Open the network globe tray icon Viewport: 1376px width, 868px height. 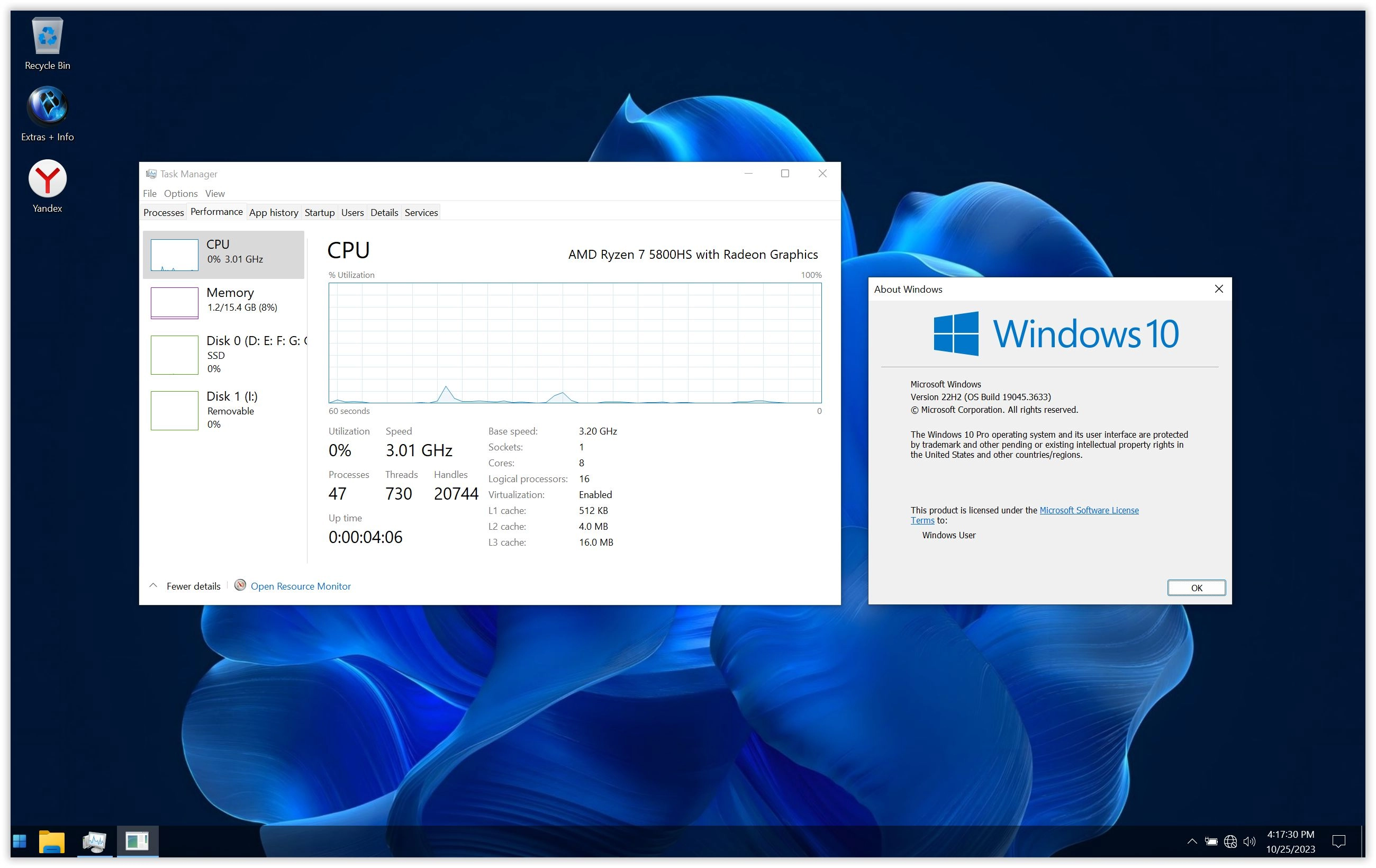1230,841
